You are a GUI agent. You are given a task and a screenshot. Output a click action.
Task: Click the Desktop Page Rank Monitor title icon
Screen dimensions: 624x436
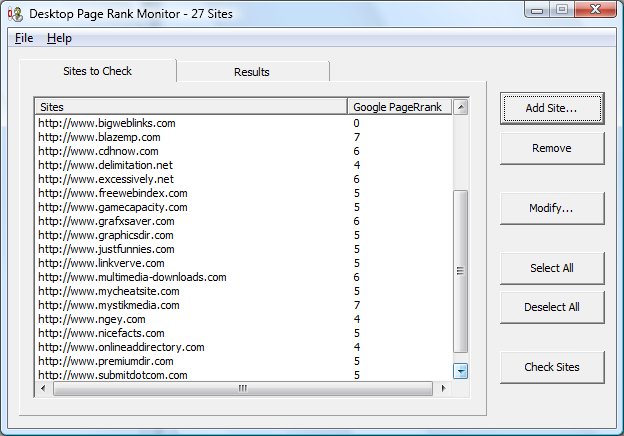(16, 14)
